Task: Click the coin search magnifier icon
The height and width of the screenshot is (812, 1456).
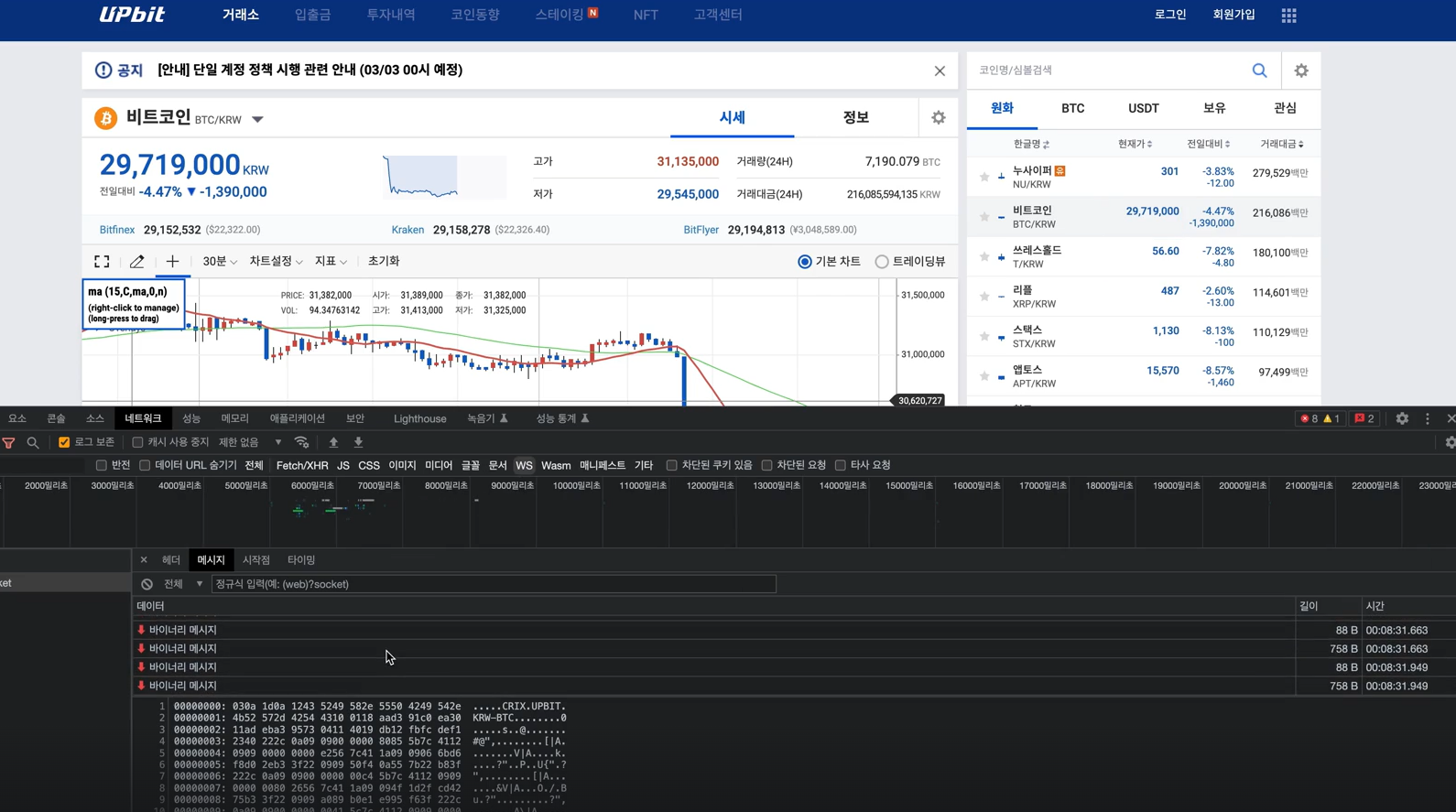Action: click(x=1259, y=70)
